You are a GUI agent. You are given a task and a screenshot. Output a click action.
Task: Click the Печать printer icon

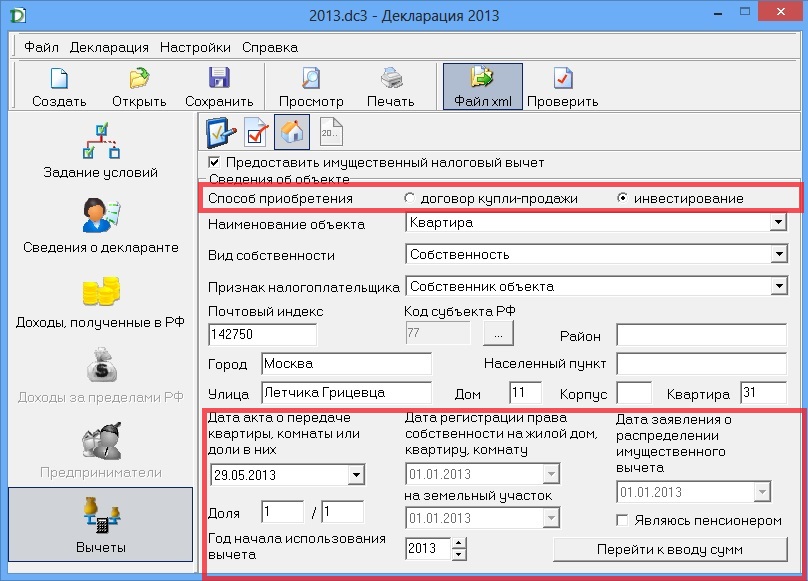click(x=391, y=78)
